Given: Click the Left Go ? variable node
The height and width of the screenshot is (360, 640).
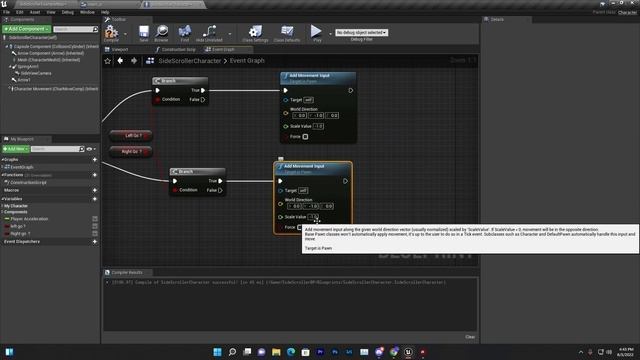Looking at the screenshot, I should 131,136.
